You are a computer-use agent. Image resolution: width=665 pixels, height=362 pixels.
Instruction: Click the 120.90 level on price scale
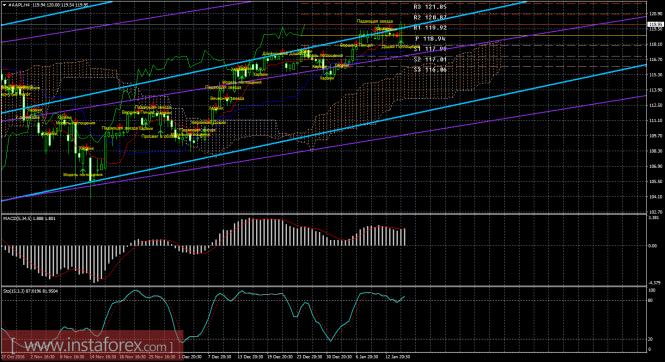coord(655,14)
